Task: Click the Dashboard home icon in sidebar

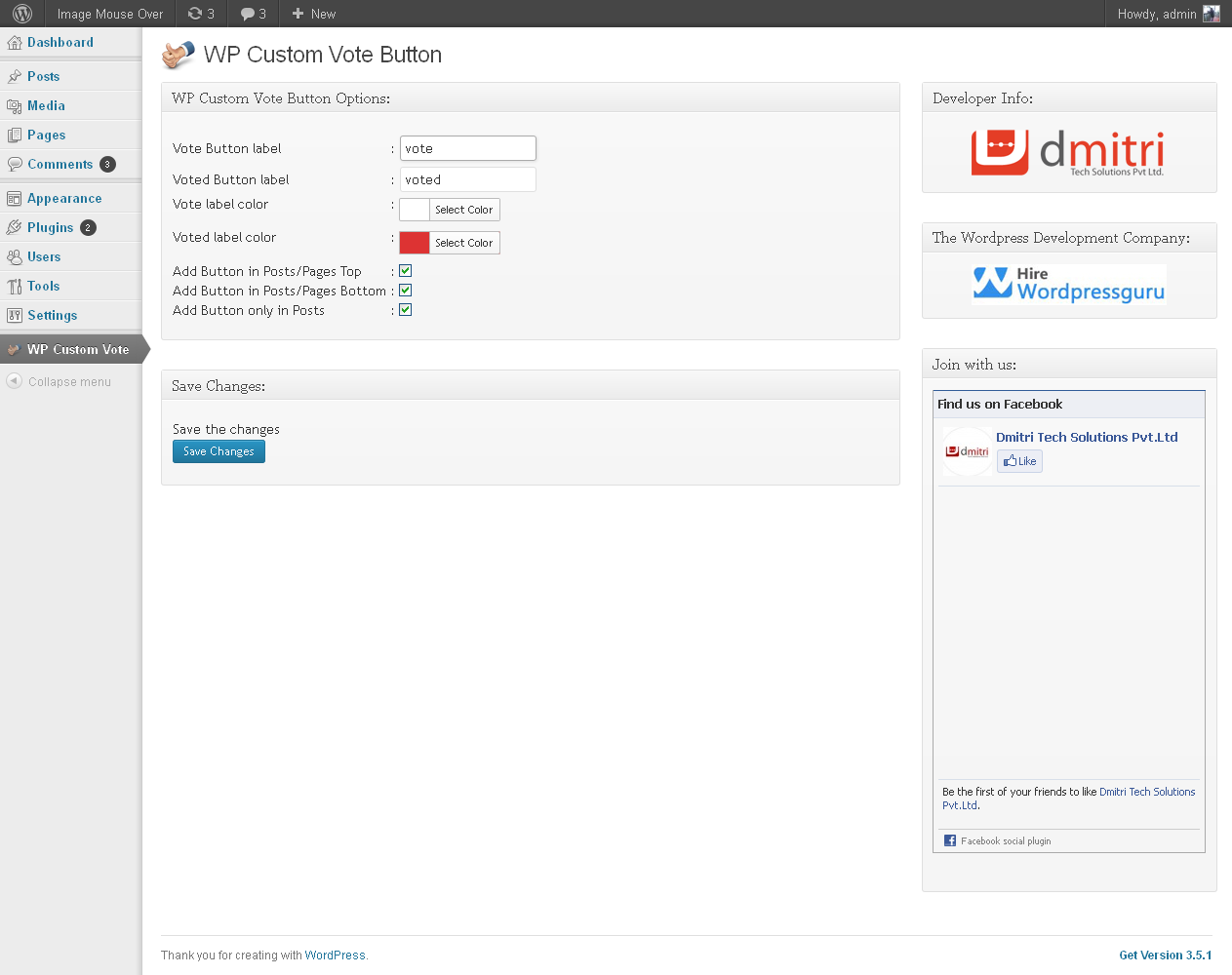Action: 15,43
